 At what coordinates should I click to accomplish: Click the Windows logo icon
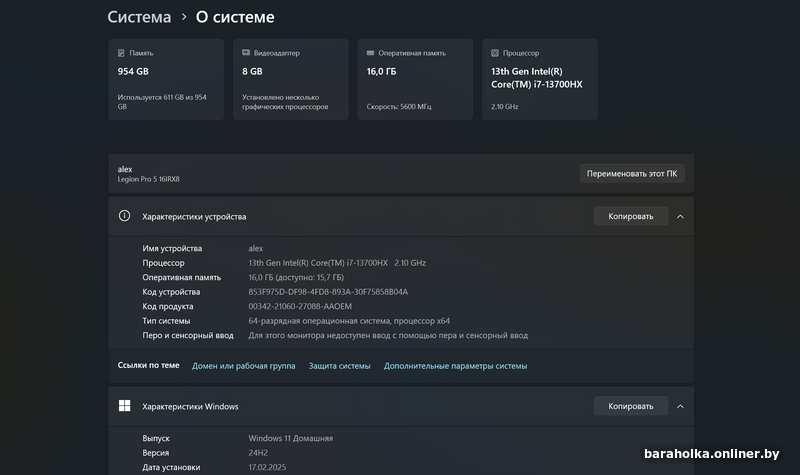point(124,406)
